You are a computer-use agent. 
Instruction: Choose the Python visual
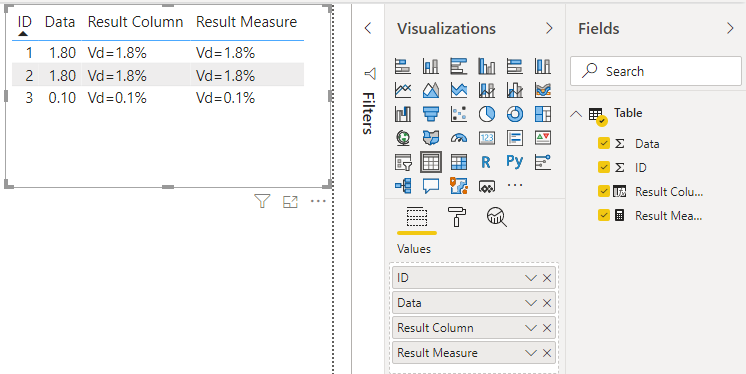click(x=515, y=162)
